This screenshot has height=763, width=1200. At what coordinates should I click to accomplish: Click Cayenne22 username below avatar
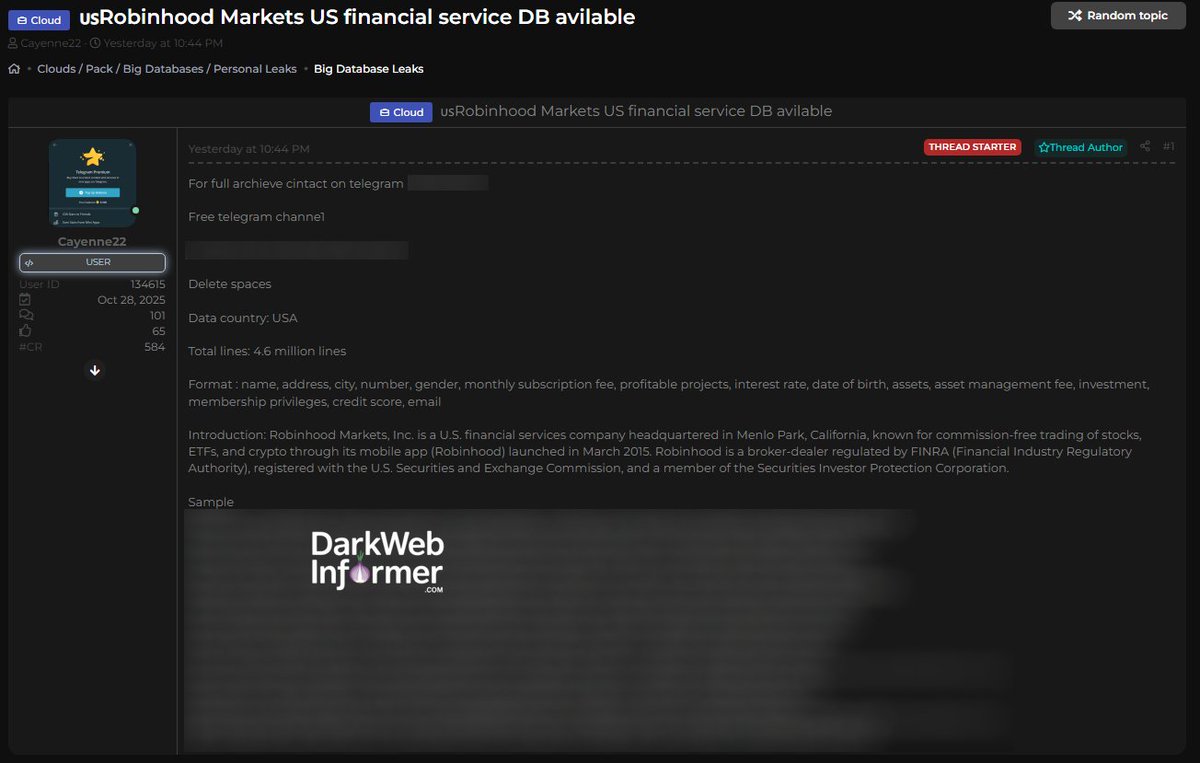pyautogui.click(x=92, y=241)
